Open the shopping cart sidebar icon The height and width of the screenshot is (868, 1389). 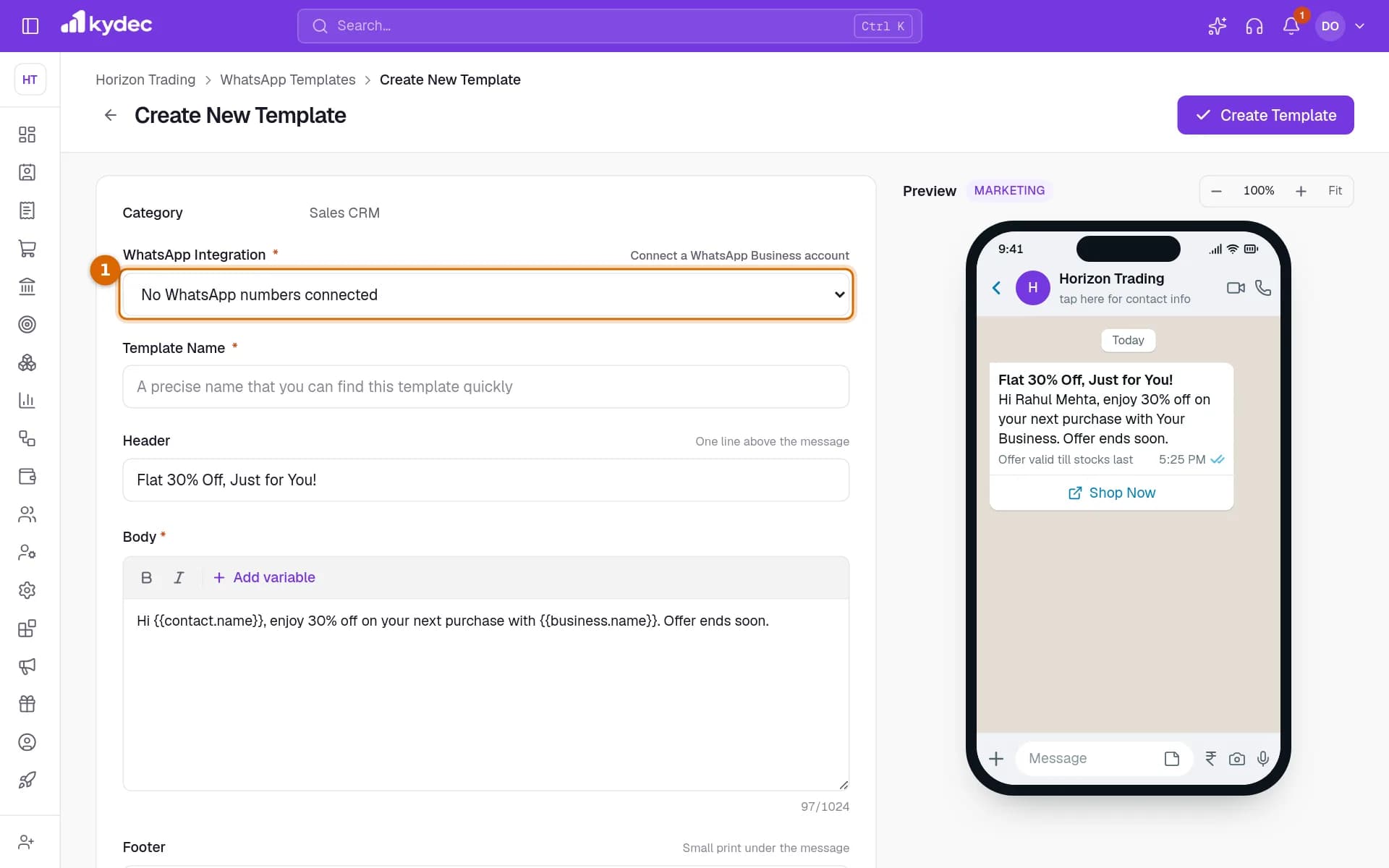click(27, 248)
